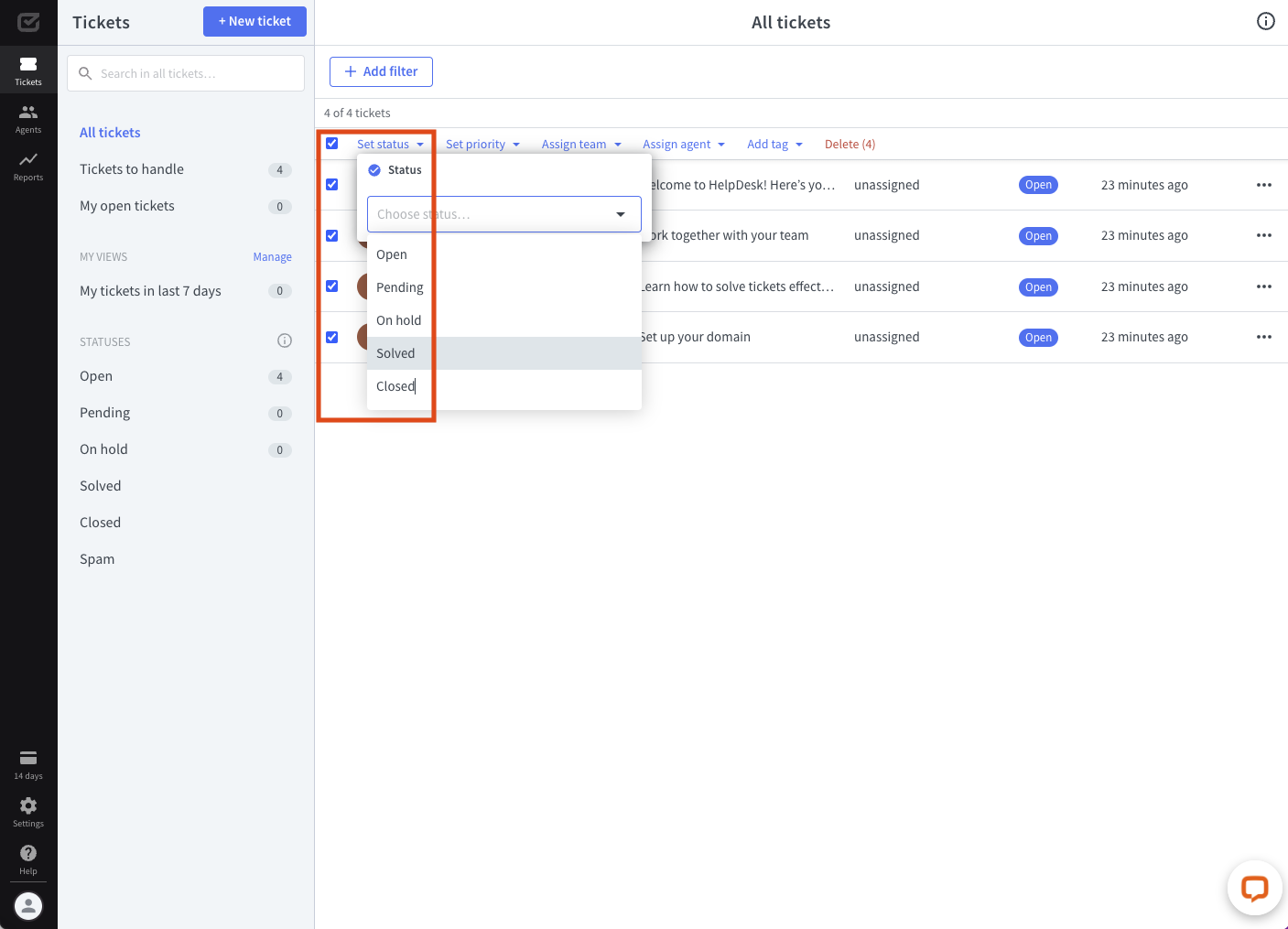Select Open in the status list

[504, 254]
